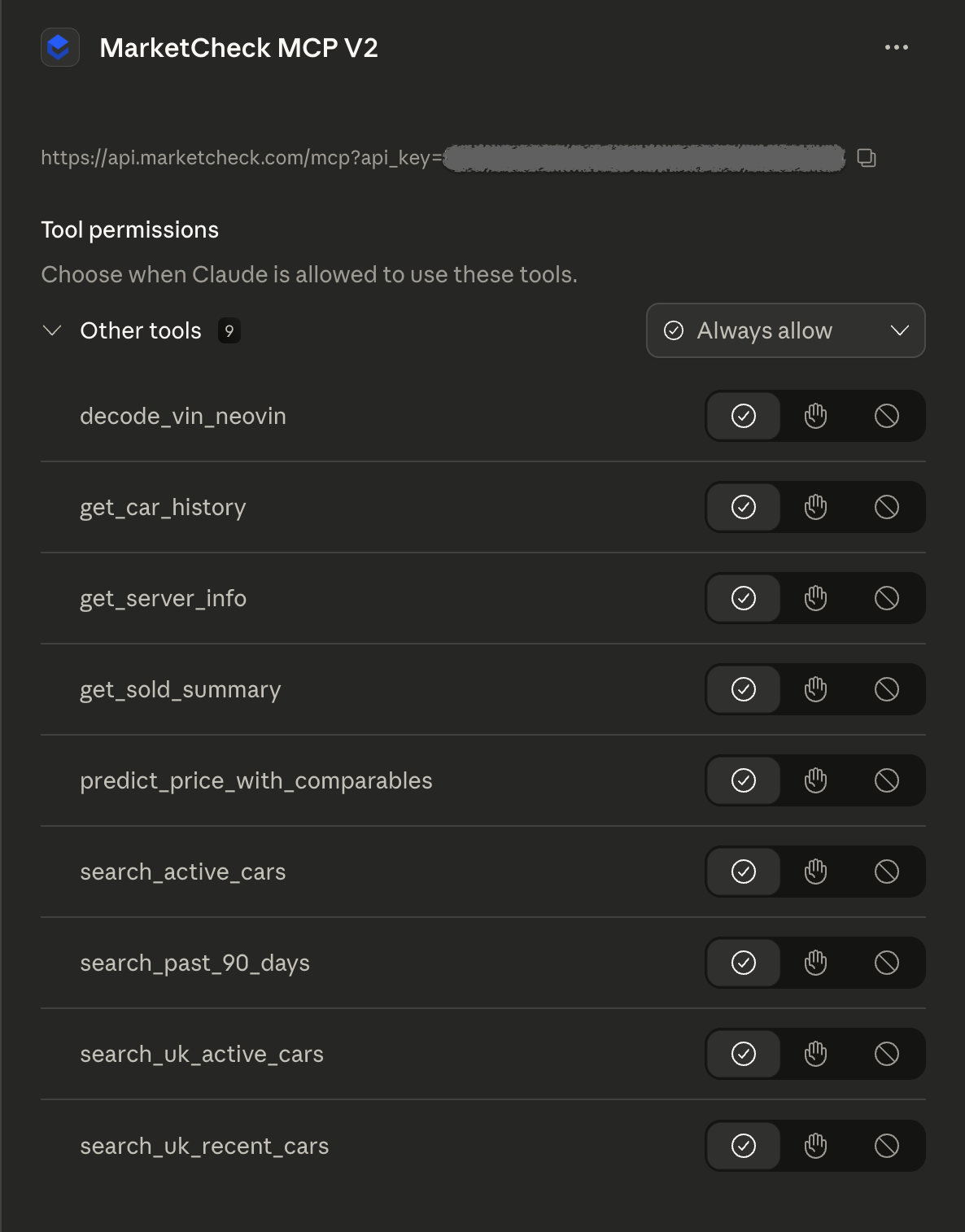Block the decode_vin_neovin tool
This screenshot has height=1232, width=965.
[886, 416]
